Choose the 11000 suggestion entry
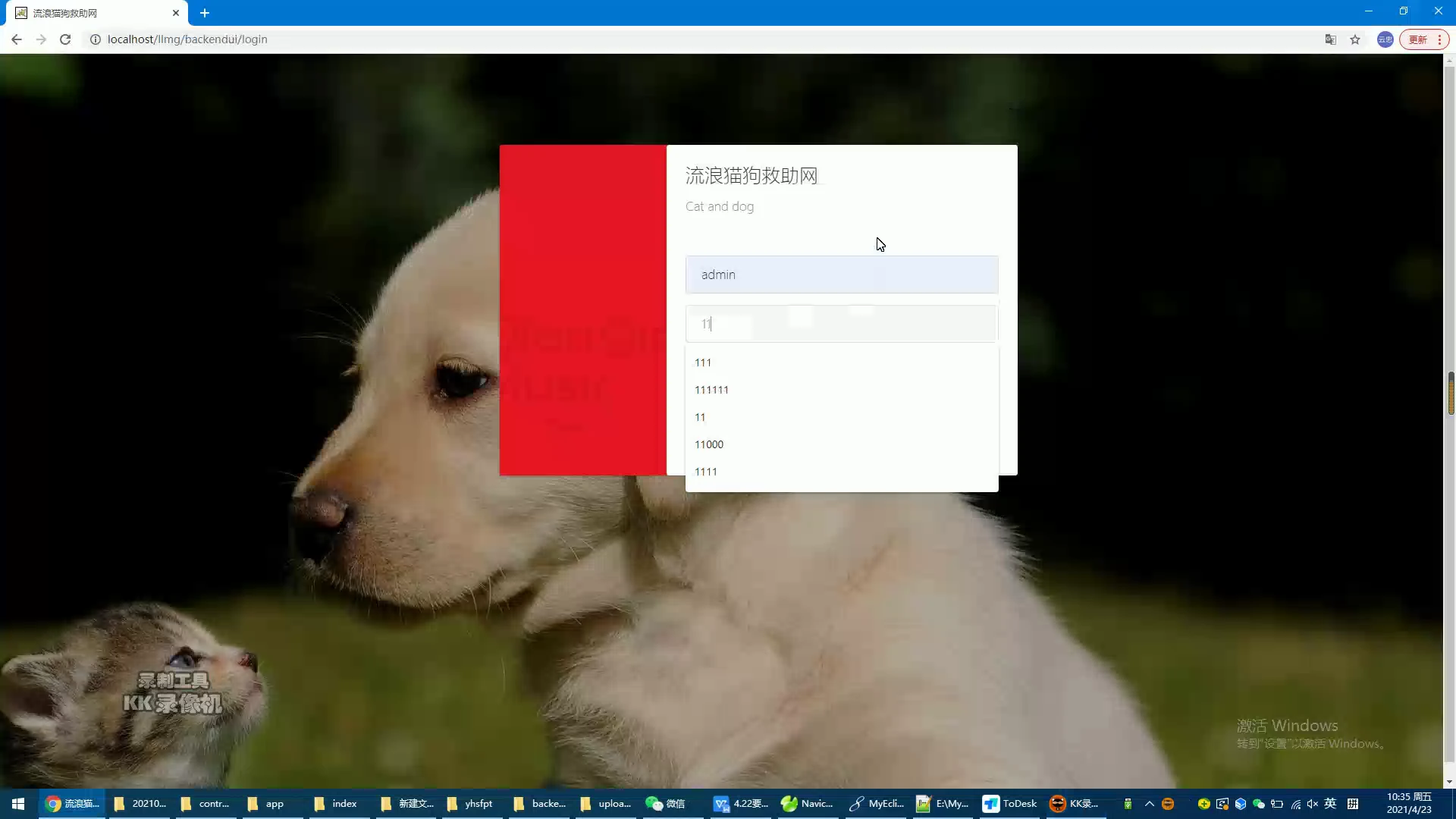1456x819 pixels. (x=709, y=444)
